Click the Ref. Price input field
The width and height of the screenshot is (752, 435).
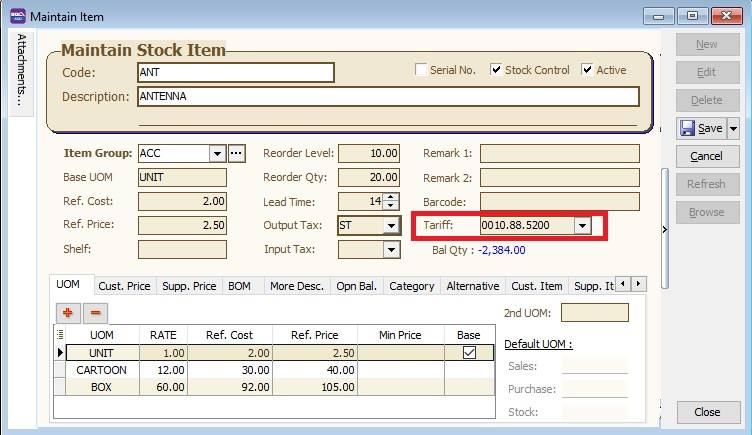point(182,225)
